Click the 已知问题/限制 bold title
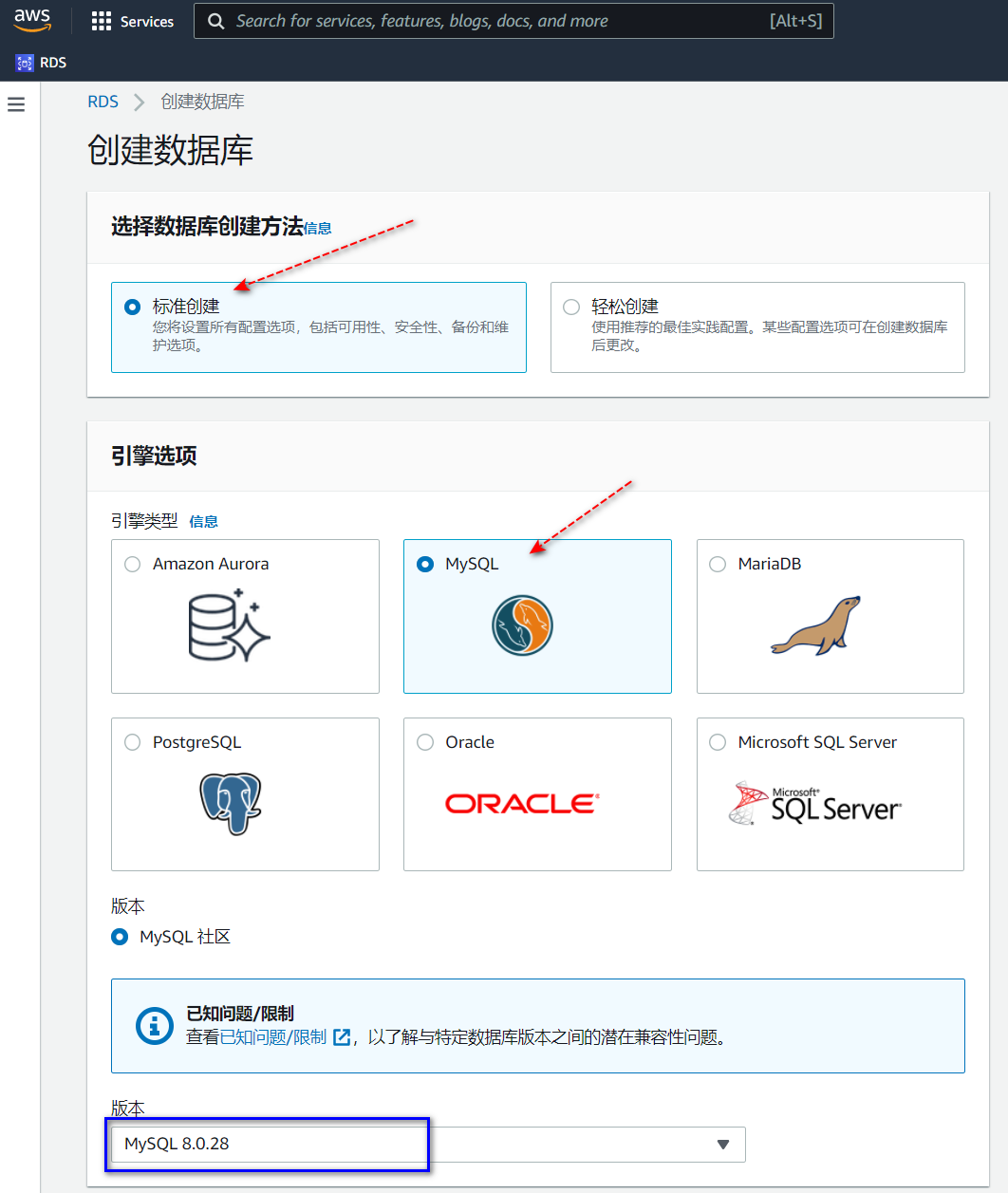The width and height of the screenshot is (1008, 1193). (x=240, y=1014)
